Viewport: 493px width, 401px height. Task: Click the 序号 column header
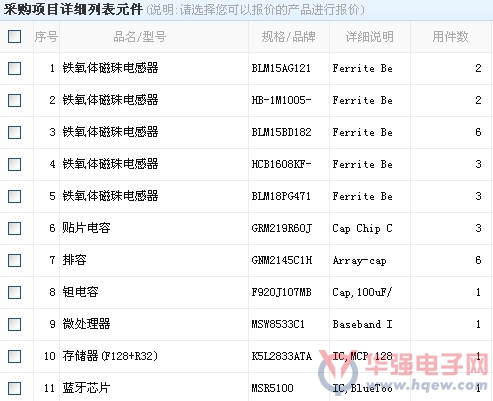46,37
